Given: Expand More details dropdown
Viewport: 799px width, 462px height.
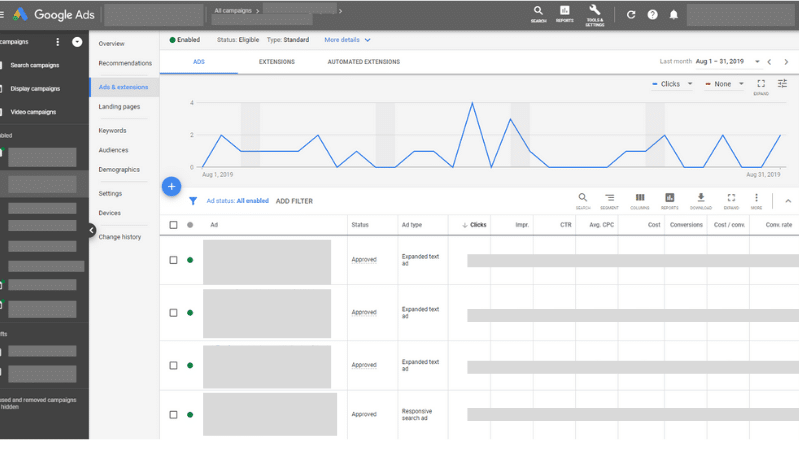Looking at the screenshot, I should 348,40.
